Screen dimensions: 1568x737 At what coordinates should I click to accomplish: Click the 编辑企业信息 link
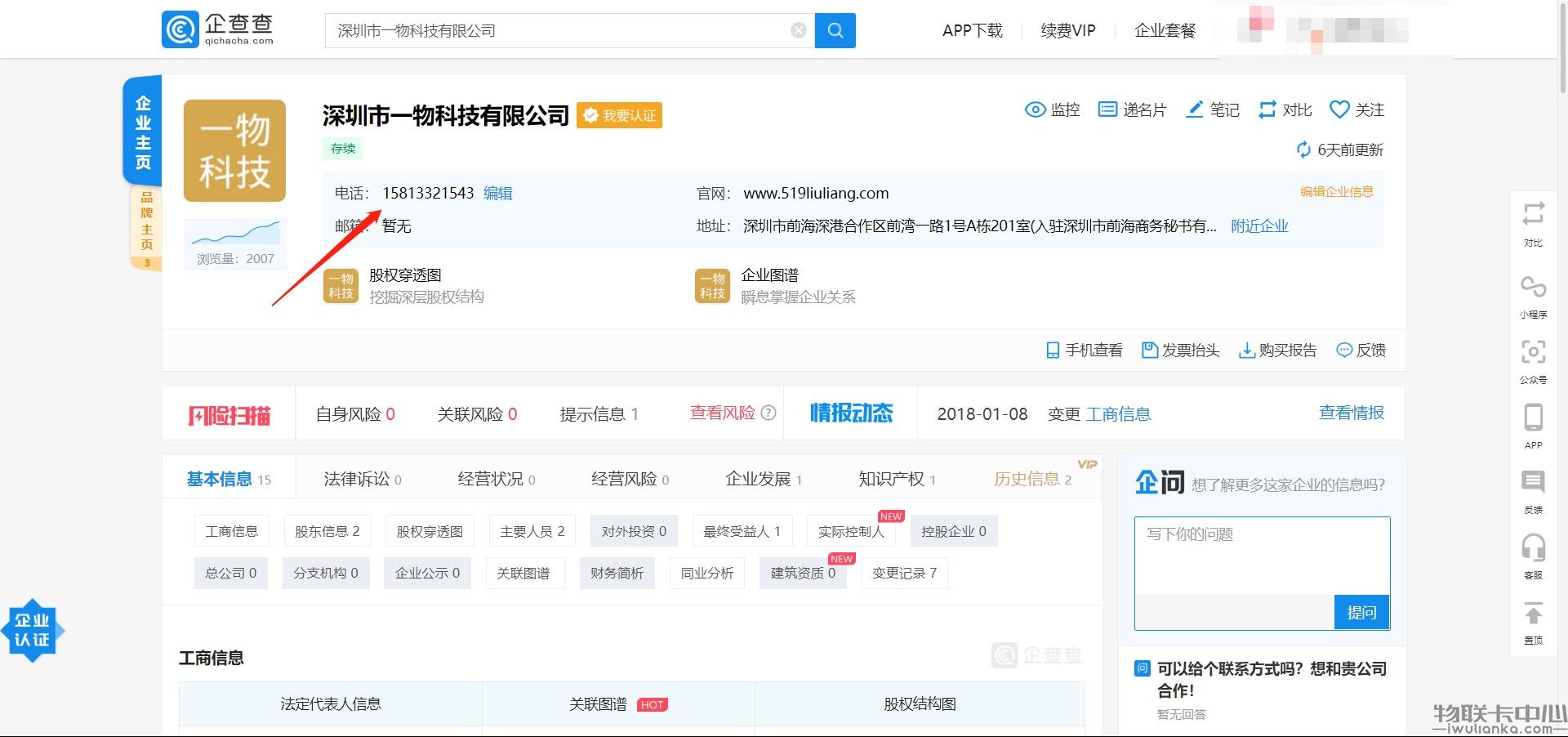pyautogui.click(x=1337, y=191)
